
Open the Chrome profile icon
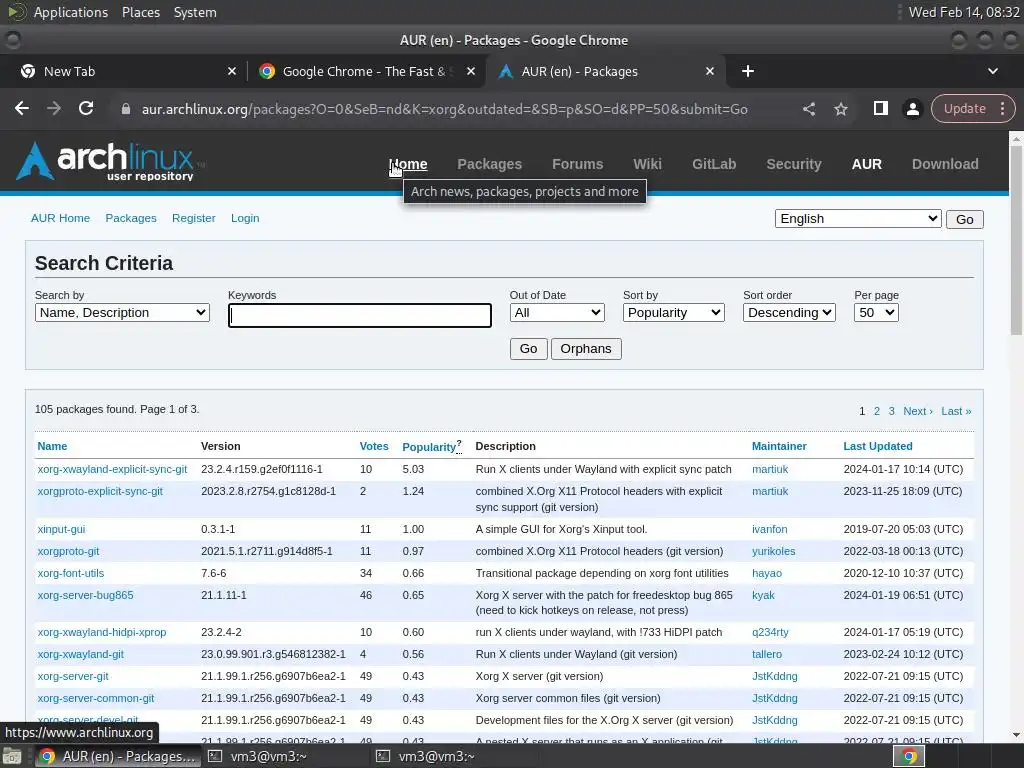pos(912,109)
